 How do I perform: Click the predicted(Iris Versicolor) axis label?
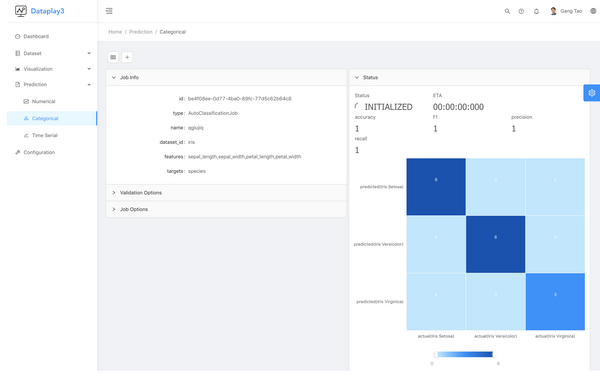click(x=378, y=244)
